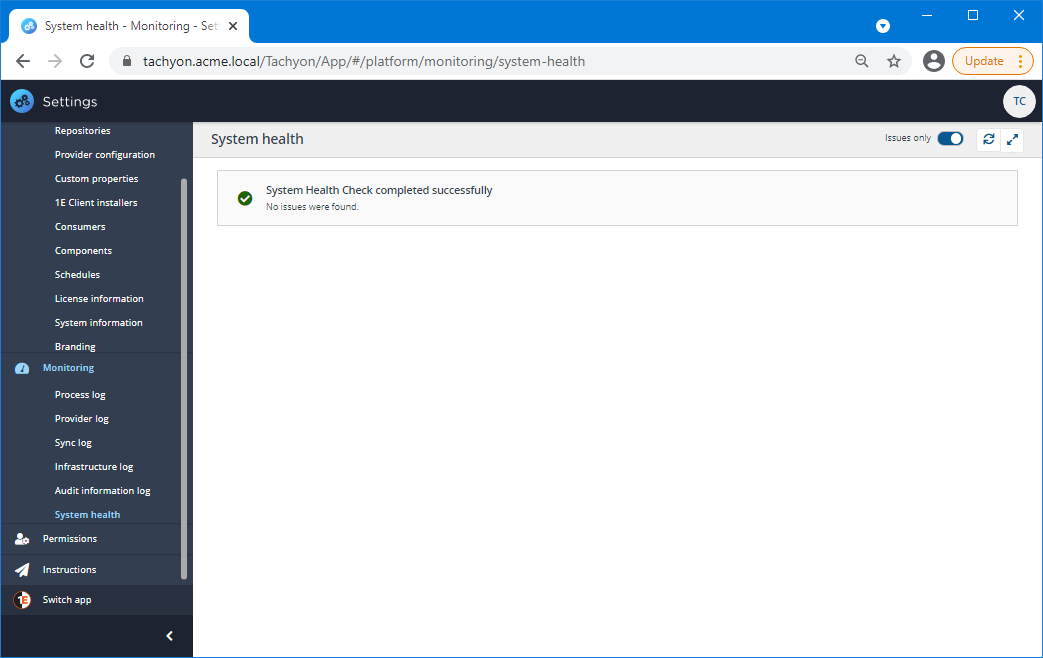
Task: Open Provider configuration page
Action: pos(104,154)
